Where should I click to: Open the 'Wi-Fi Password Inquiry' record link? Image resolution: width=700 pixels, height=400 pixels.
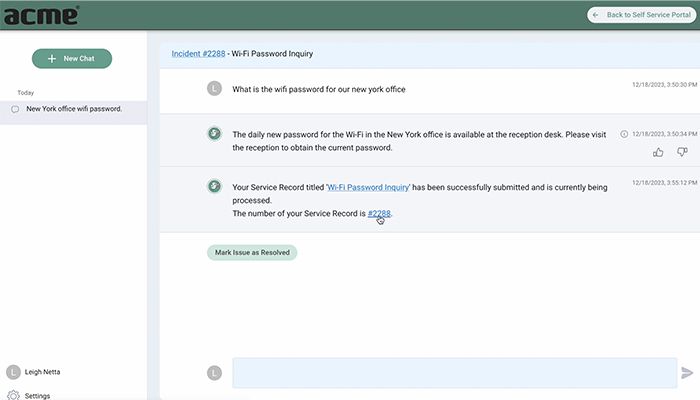(x=368, y=187)
